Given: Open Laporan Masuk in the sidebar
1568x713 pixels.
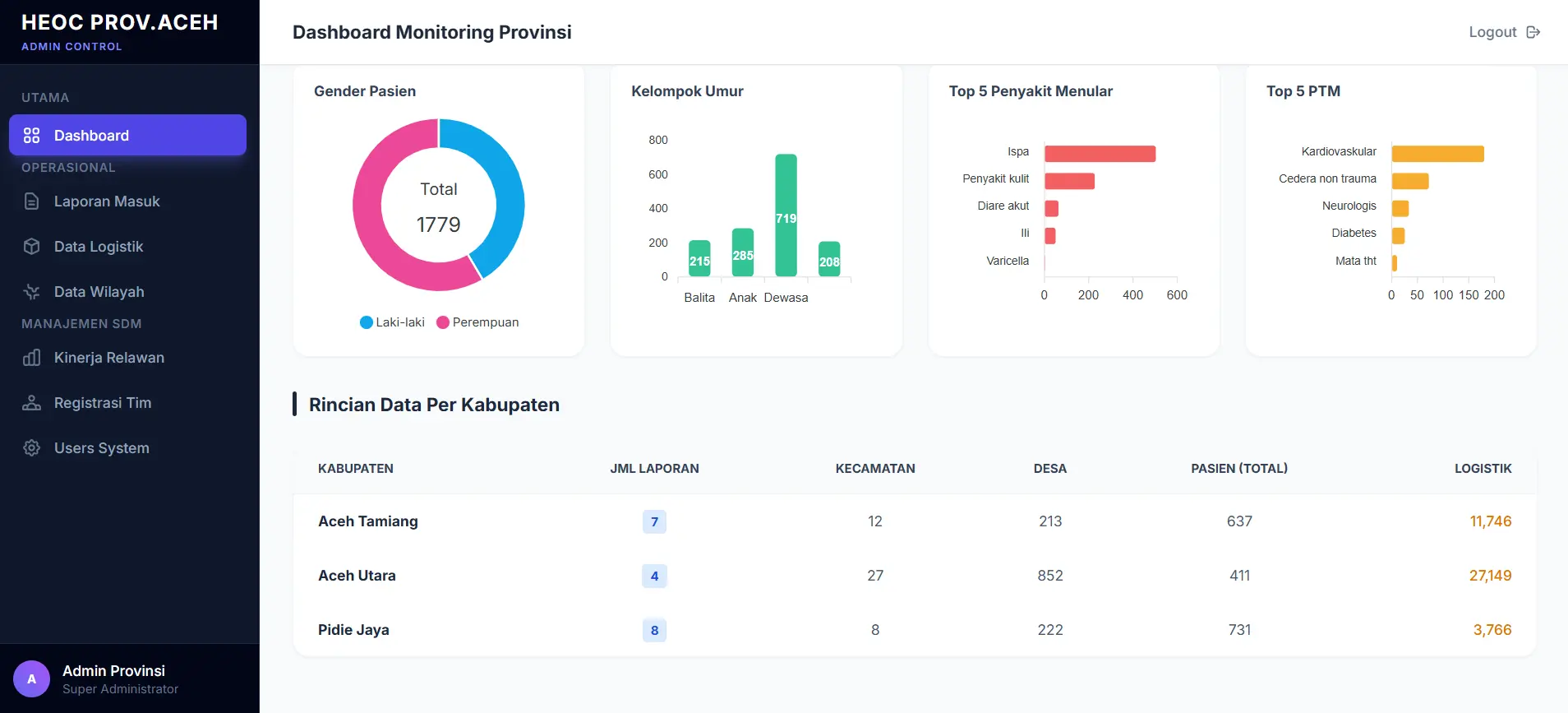Looking at the screenshot, I should tap(127, 201).
